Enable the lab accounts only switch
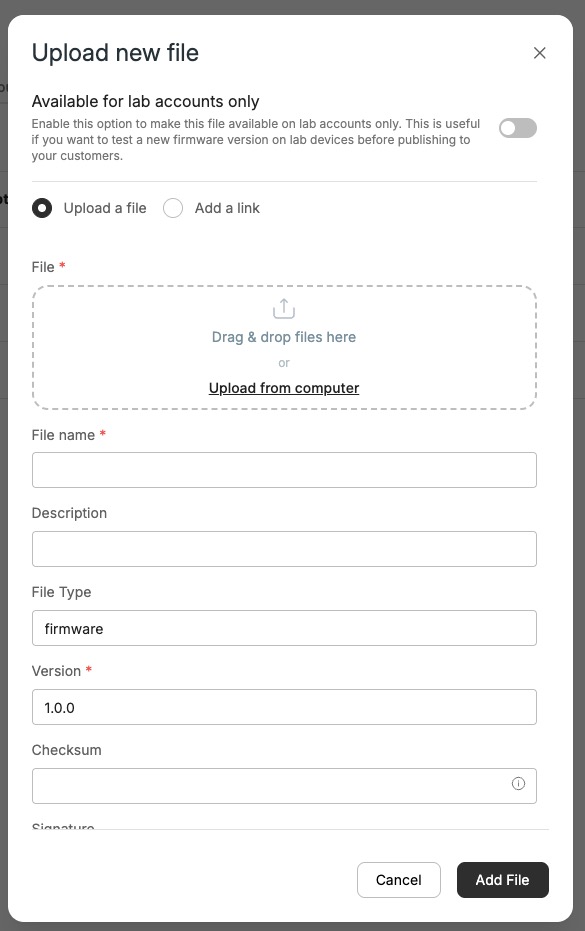The height and width of the screenshot is (931, 585). click(518, 128)
